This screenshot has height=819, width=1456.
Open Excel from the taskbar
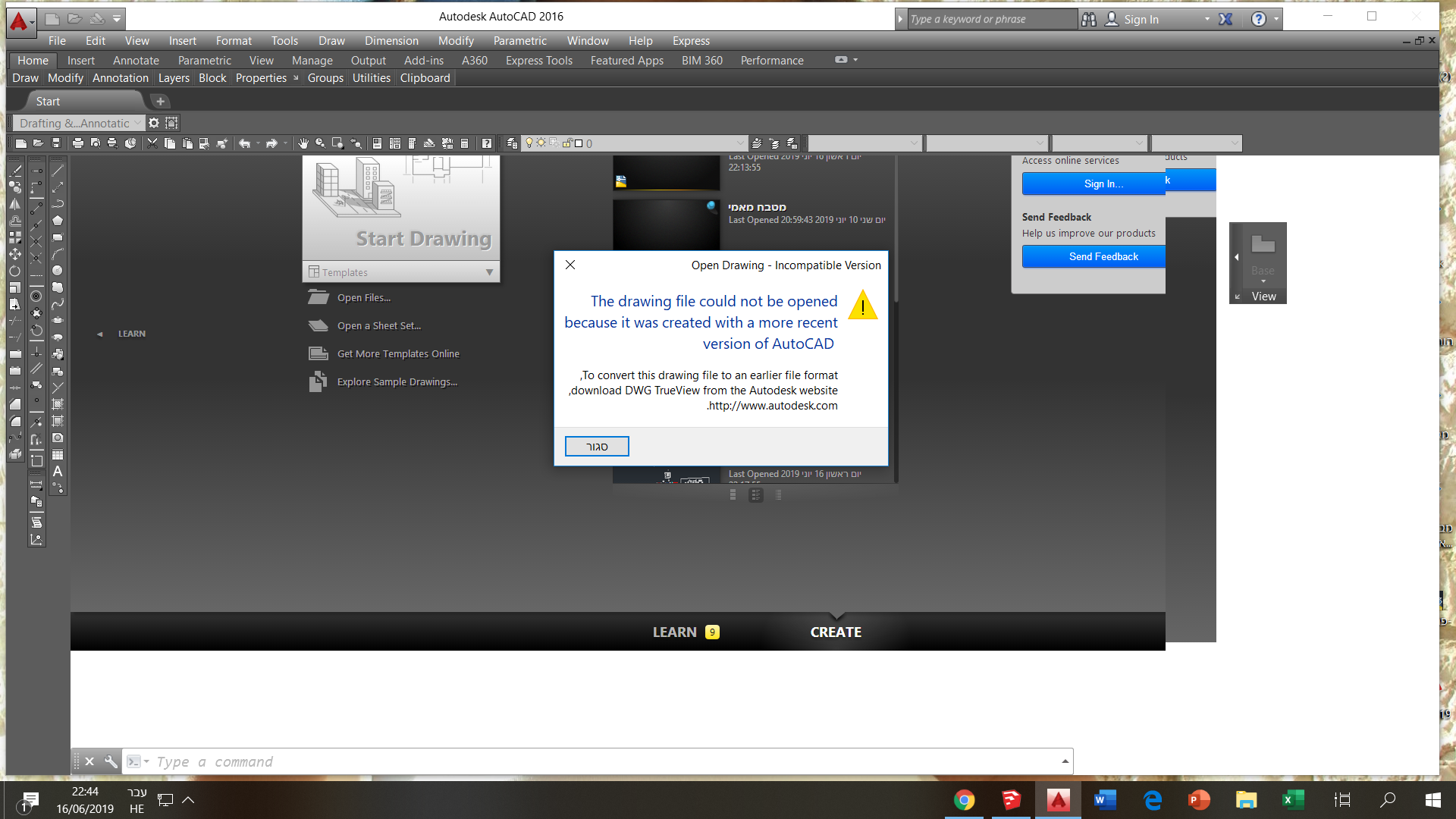[x=1293, y=800]
